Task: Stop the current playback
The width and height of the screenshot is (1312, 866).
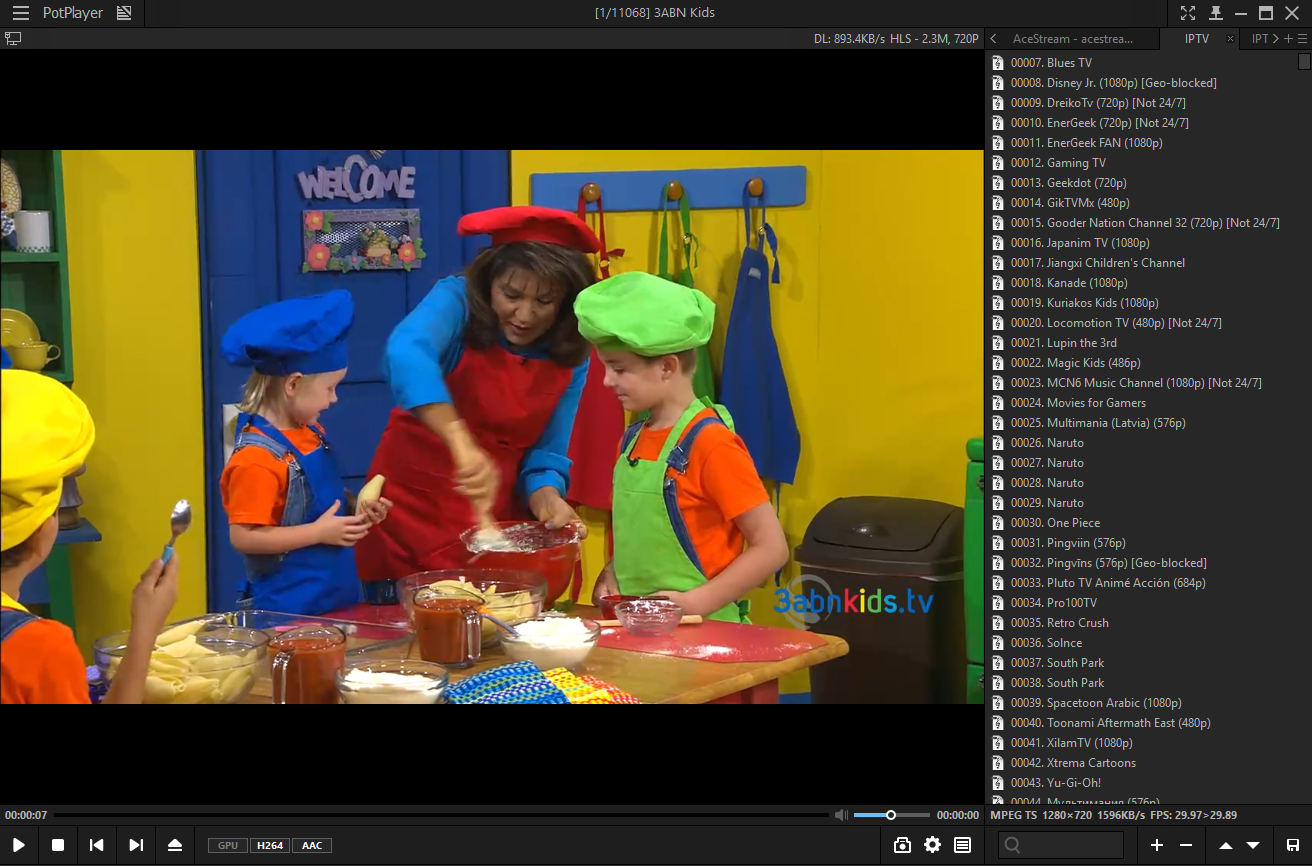Action: pos(58,845)
